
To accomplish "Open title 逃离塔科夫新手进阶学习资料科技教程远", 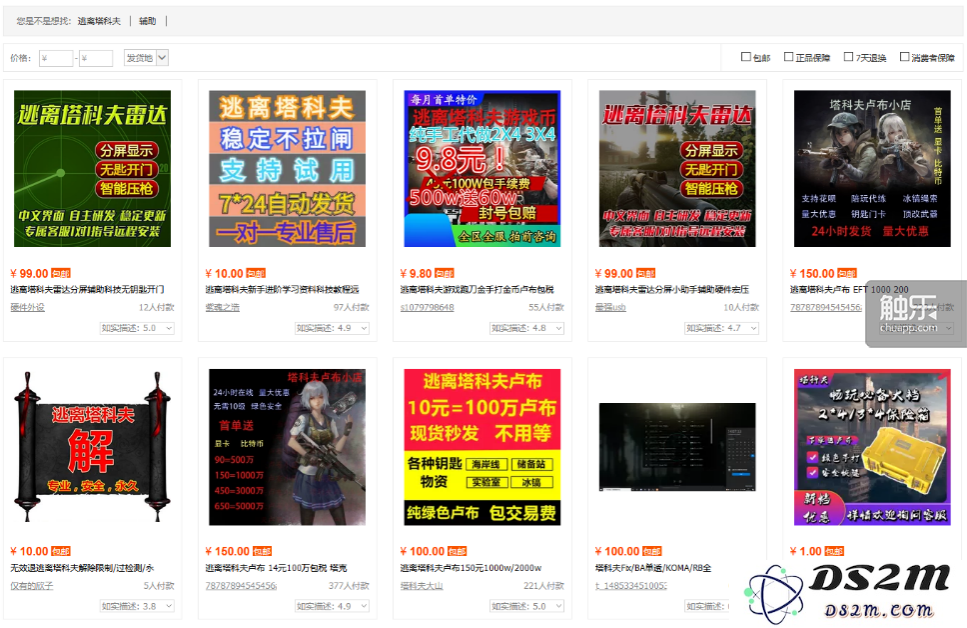I will click(x=282, y=289).
